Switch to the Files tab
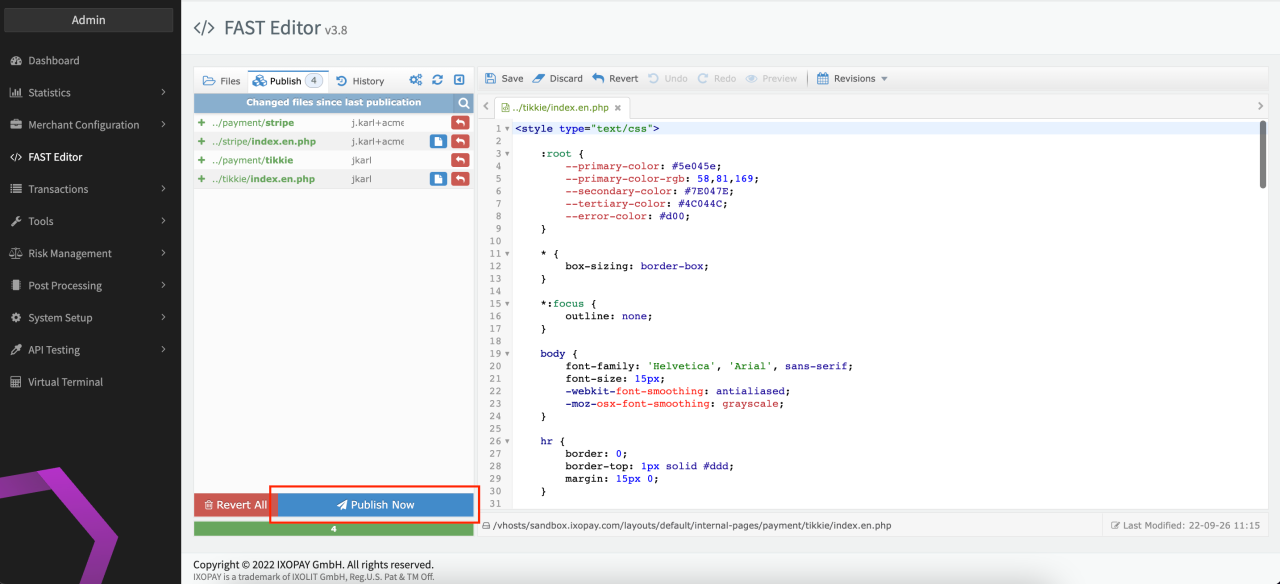The width and height of the screenshot is (1280, 584). coord(222,81)
